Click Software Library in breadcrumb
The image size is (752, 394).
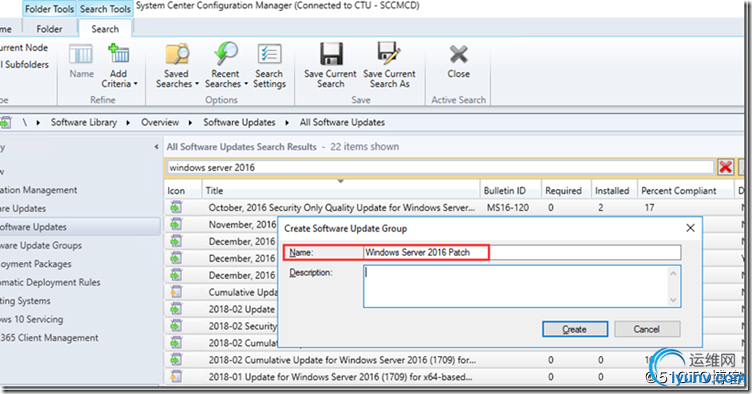[x=84, y=122]
